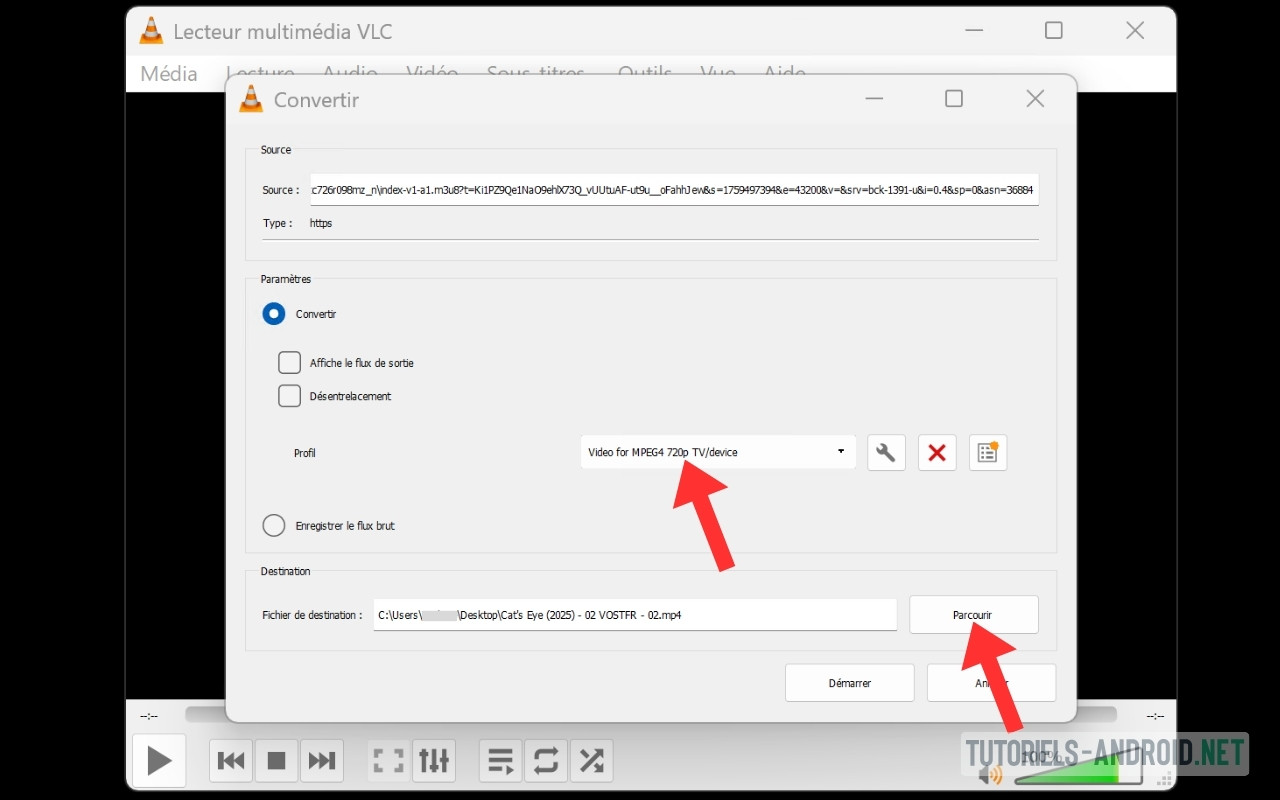Open extended settings equalizer icon
1280x800 pixels.
(x=434, y=761)
